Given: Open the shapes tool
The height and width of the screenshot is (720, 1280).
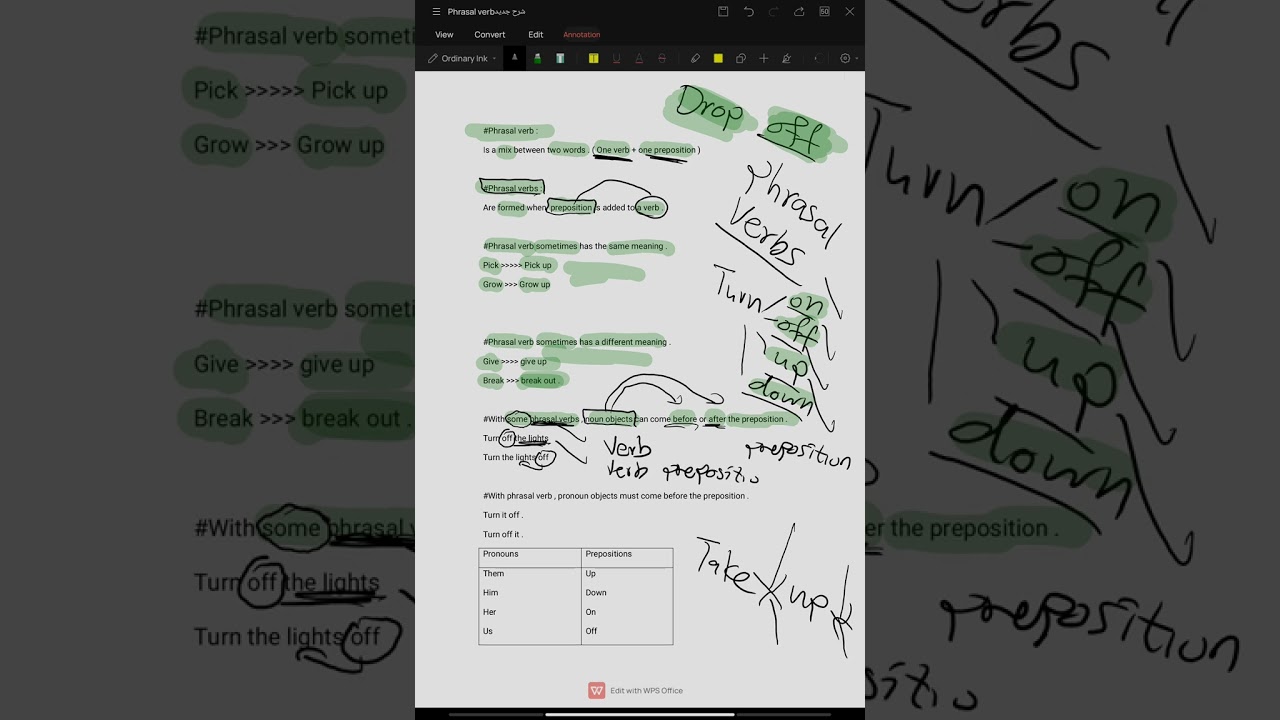Looking at the screenshot, I should tap(741, 58).
